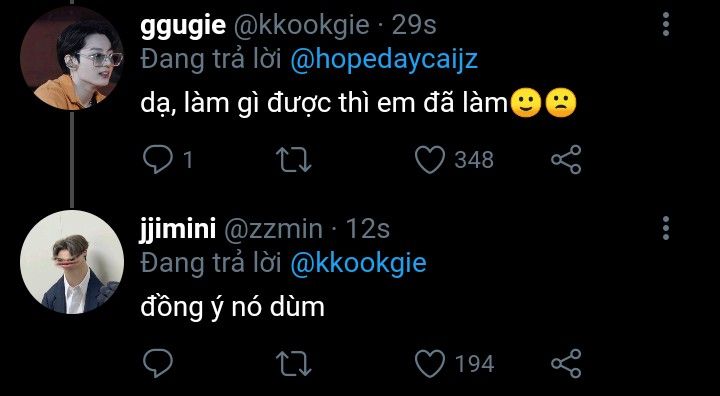Open the @kkookgie mention link in jjimini's reply

359,264
